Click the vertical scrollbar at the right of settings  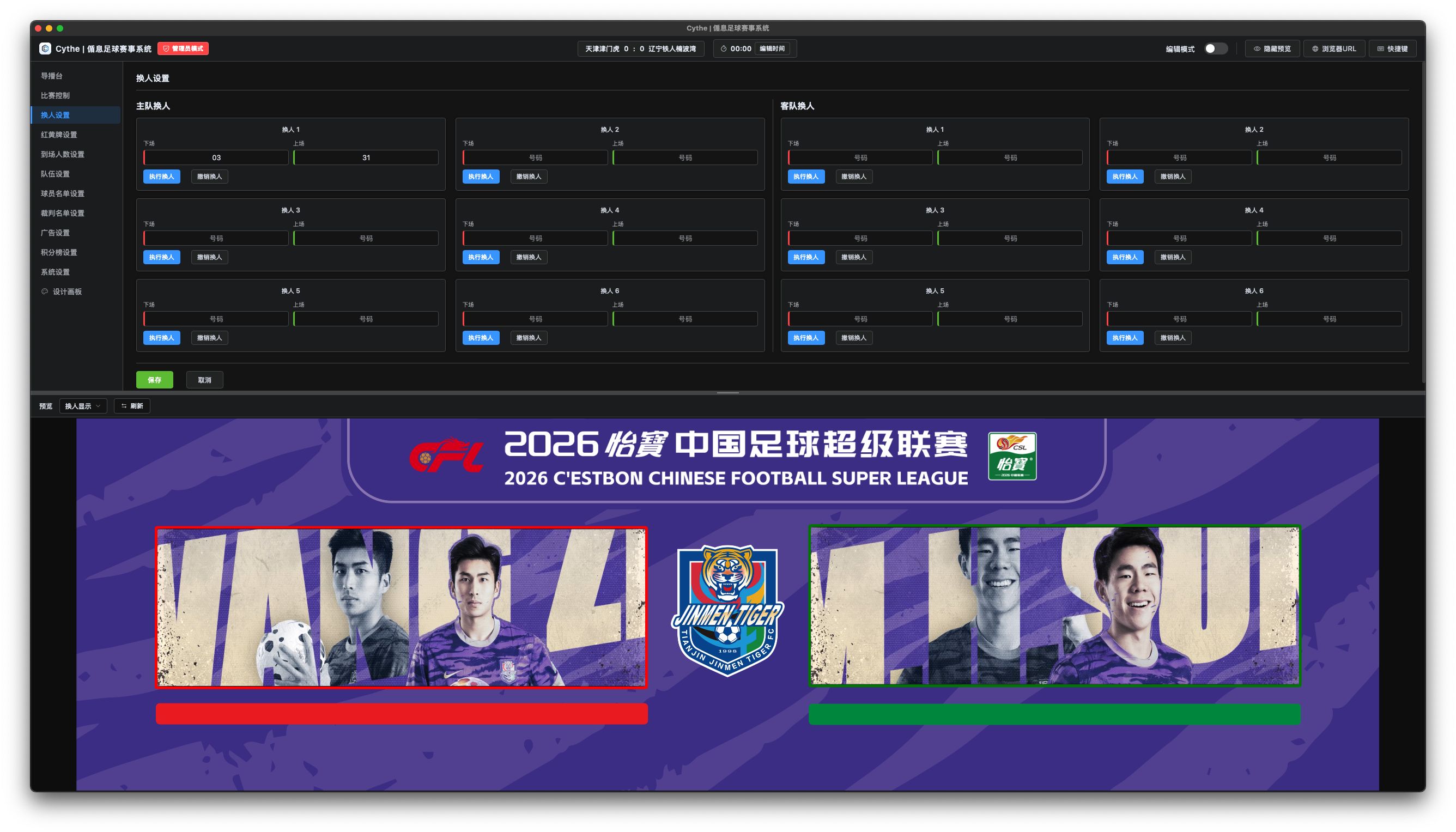coord(1423,223)
